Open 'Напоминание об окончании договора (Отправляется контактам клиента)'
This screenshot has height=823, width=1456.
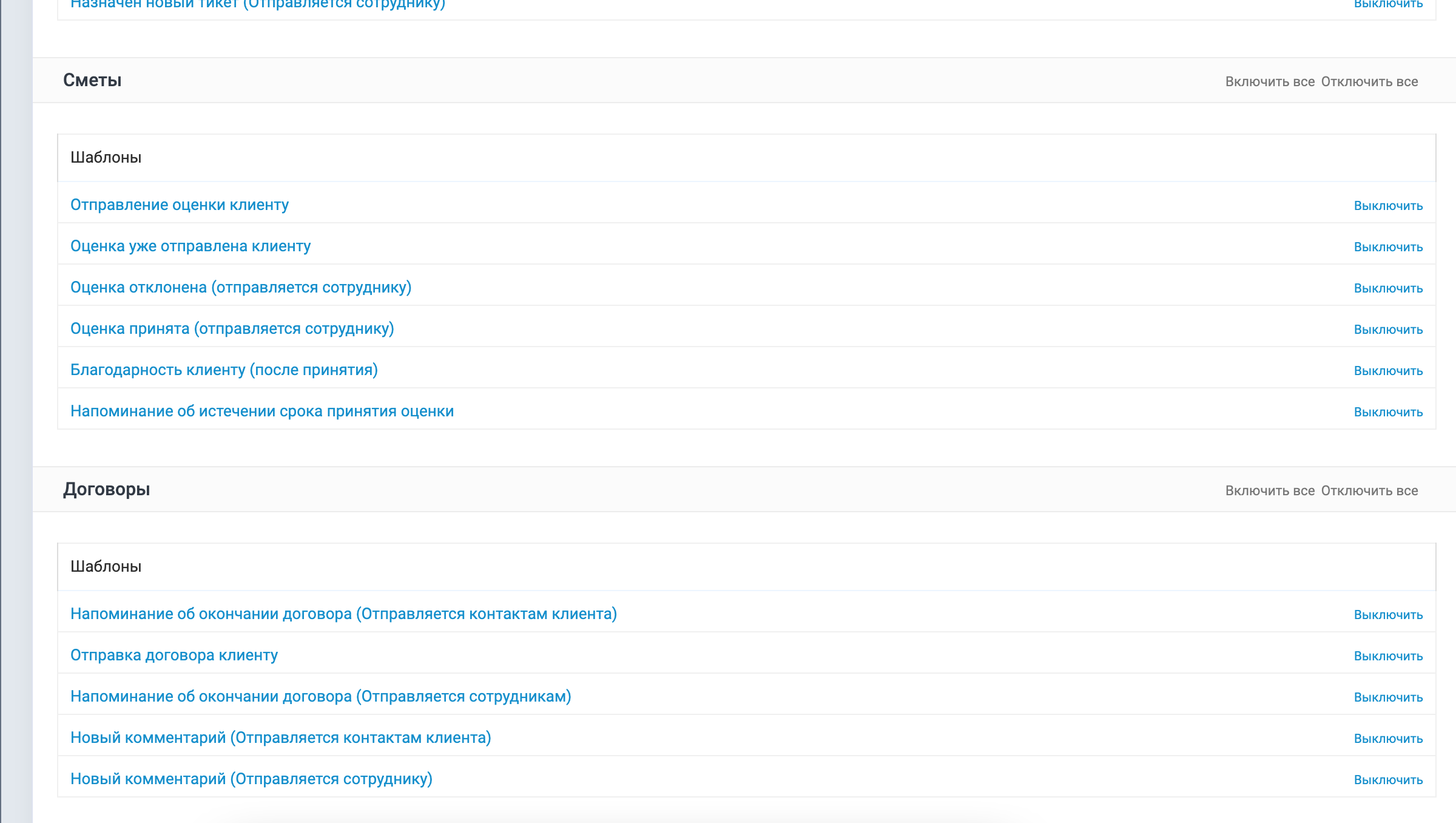[343, 614]
